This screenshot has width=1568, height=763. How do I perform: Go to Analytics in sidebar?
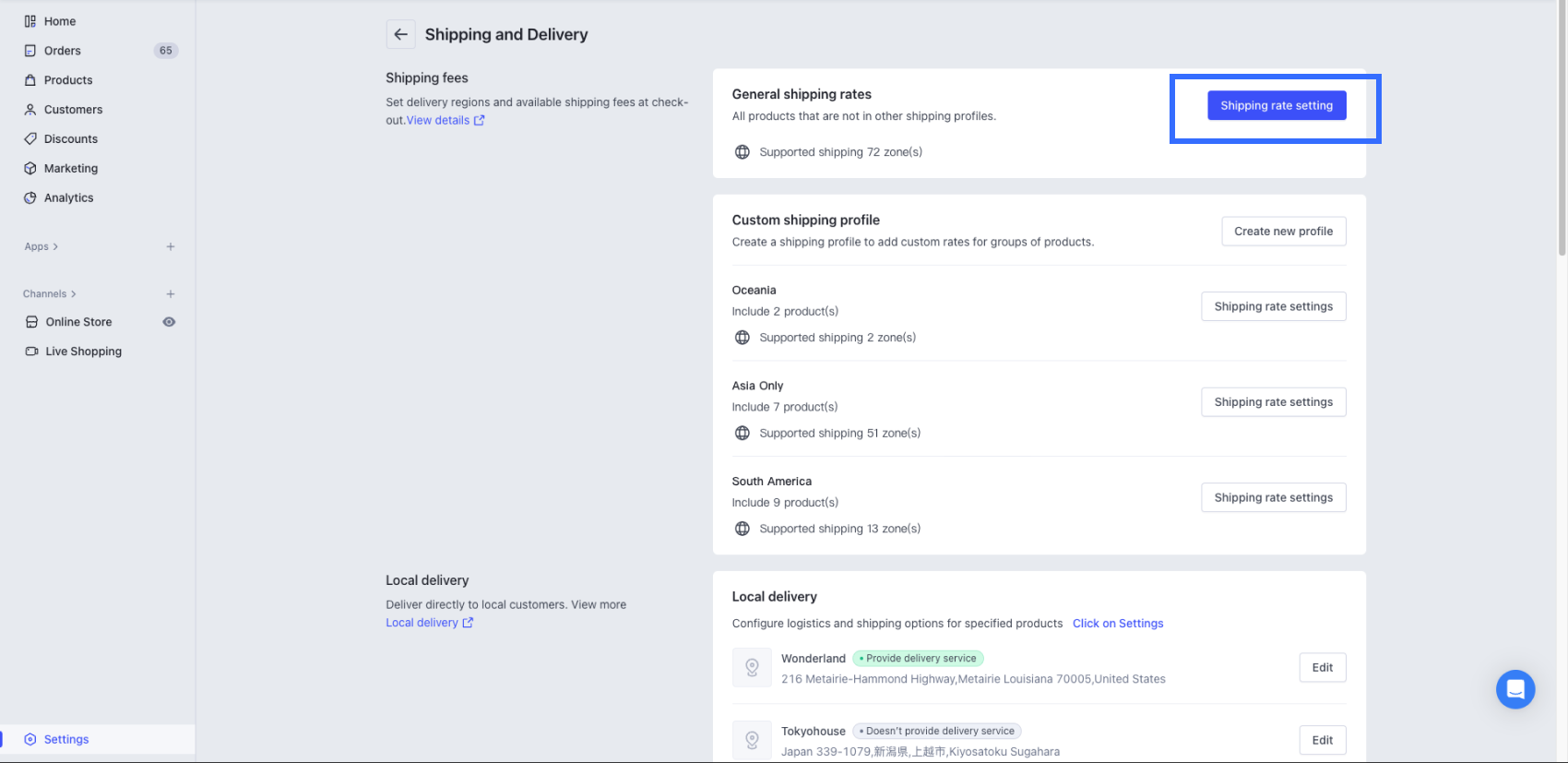68,197
